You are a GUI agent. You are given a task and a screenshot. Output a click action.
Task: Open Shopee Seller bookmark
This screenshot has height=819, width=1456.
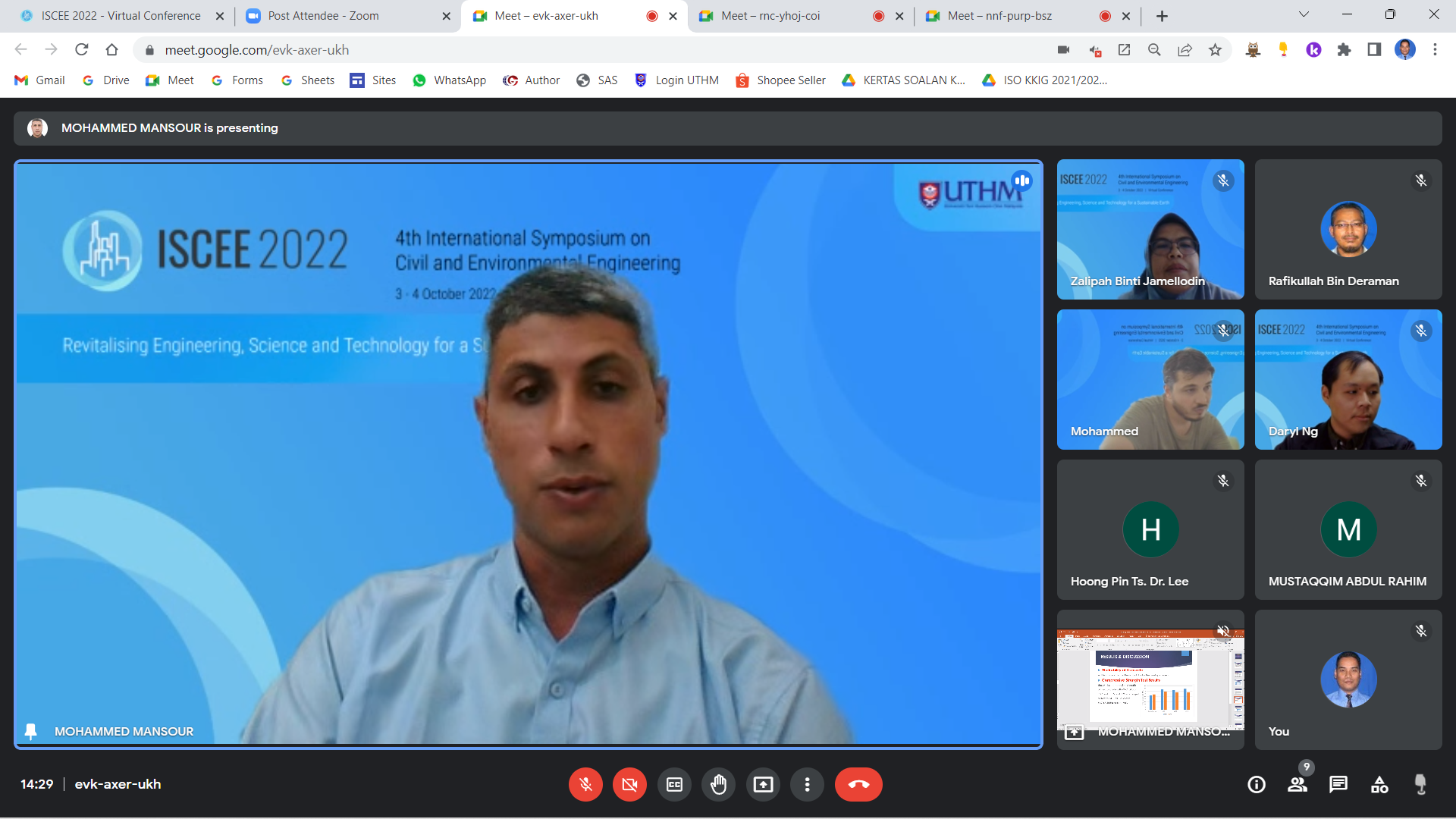point(780,80)
